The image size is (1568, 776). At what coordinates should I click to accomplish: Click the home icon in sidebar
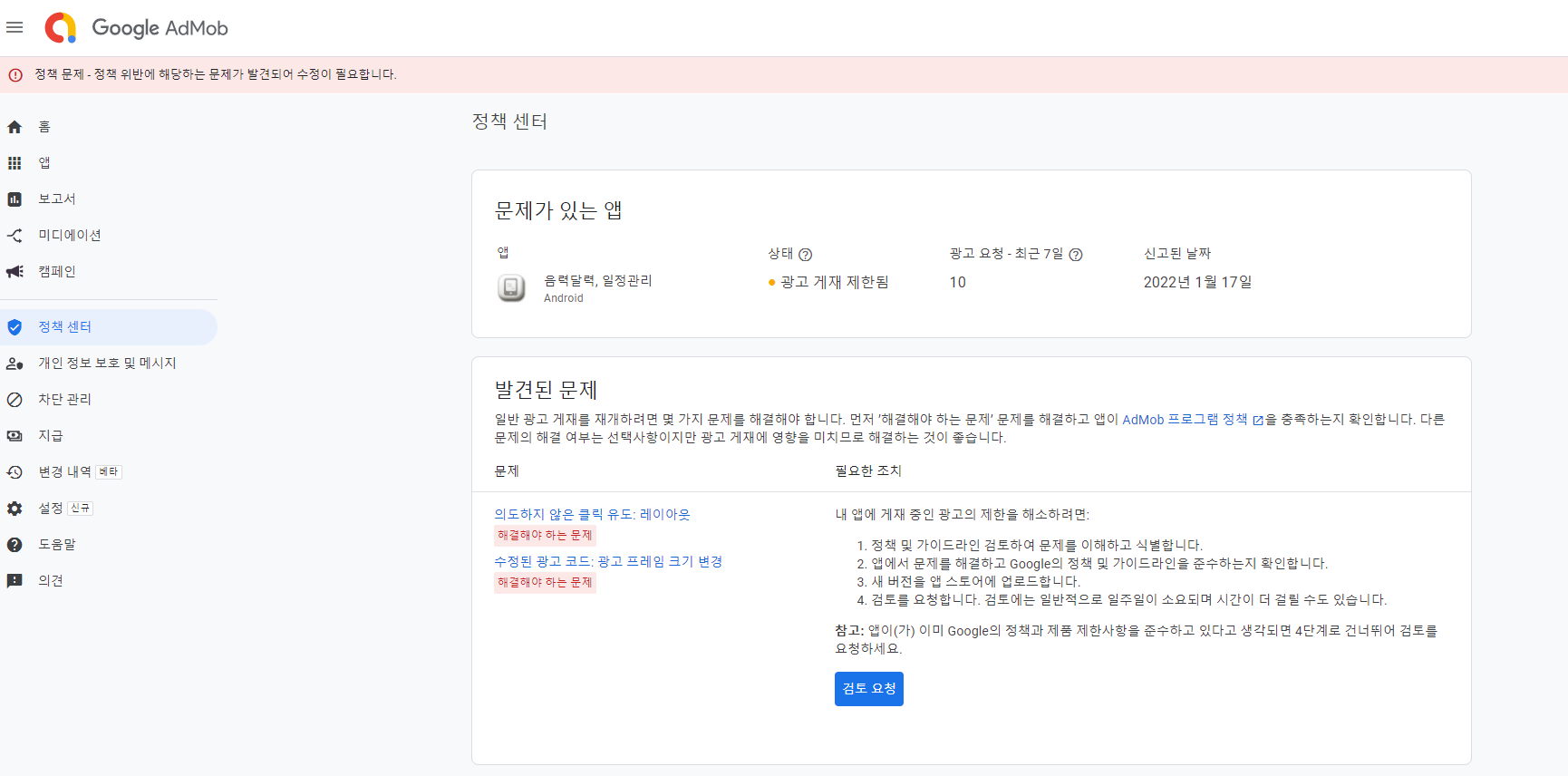tap(15, 127)
